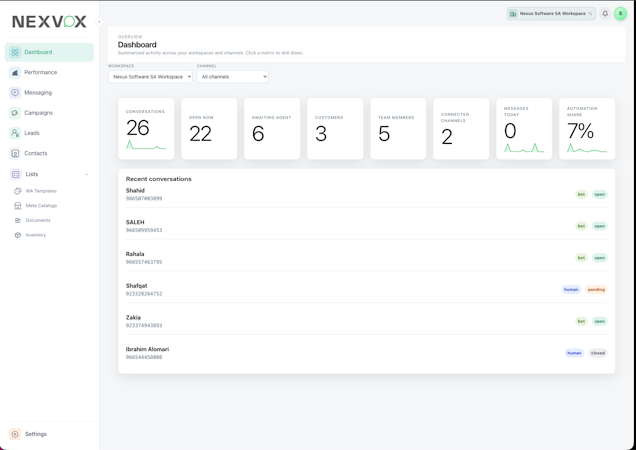Open the All channels dropdown
The width and height of the screenshot is (636, 450).
[232, 77]
